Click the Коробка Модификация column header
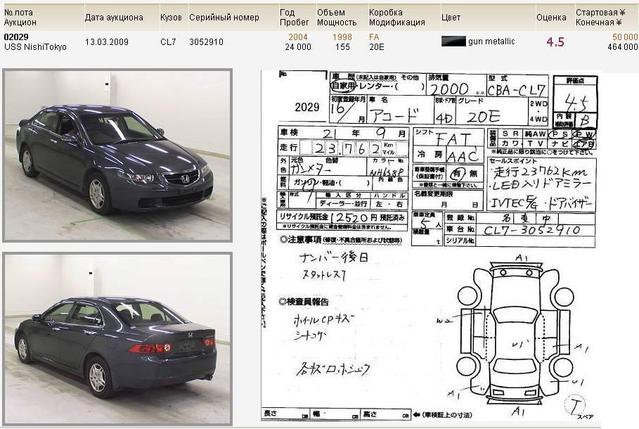Image resolution: width=639 pixels, height=429 pixels. pyautogui.click(x=397, y=18)
